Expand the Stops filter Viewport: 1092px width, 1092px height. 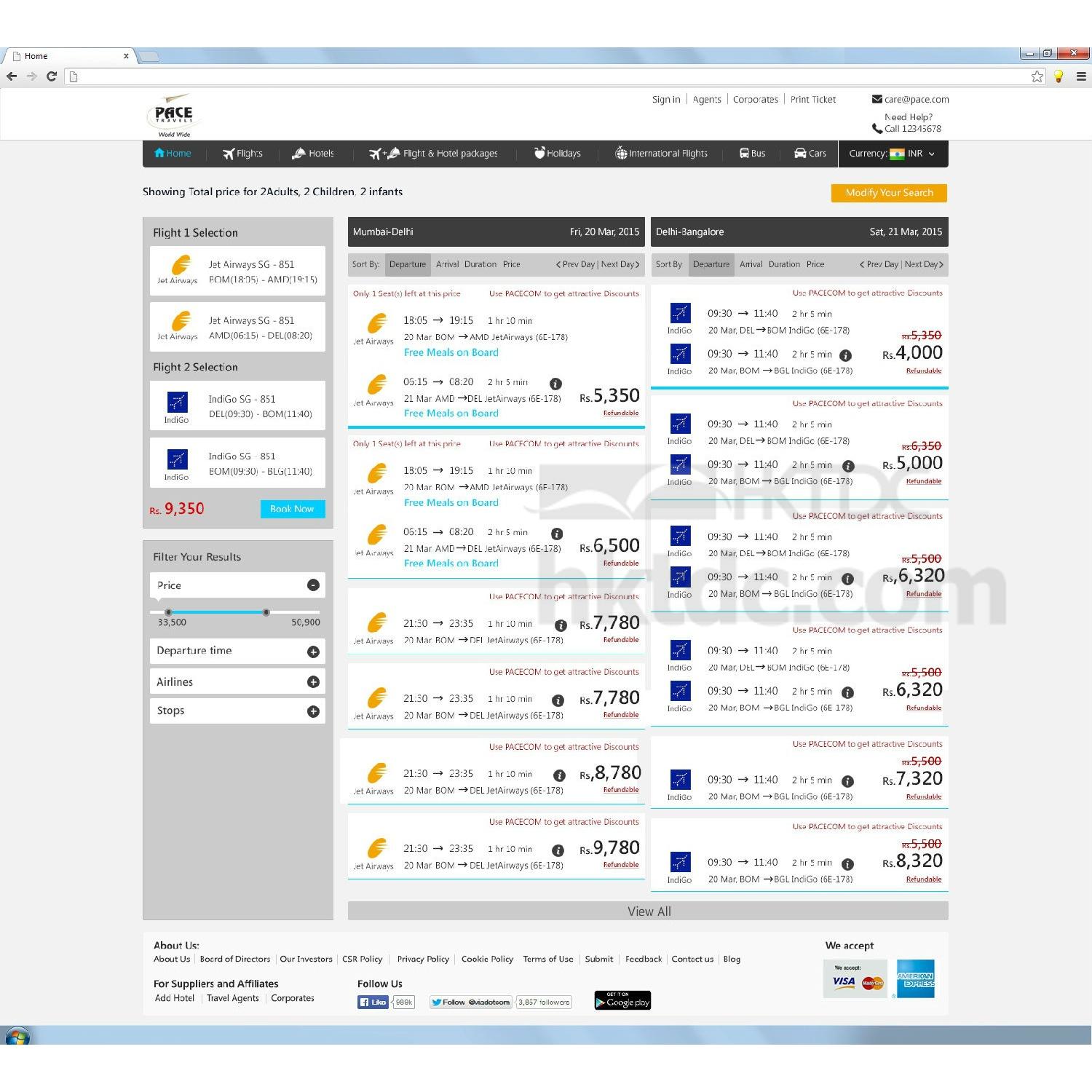pos(313,711)
